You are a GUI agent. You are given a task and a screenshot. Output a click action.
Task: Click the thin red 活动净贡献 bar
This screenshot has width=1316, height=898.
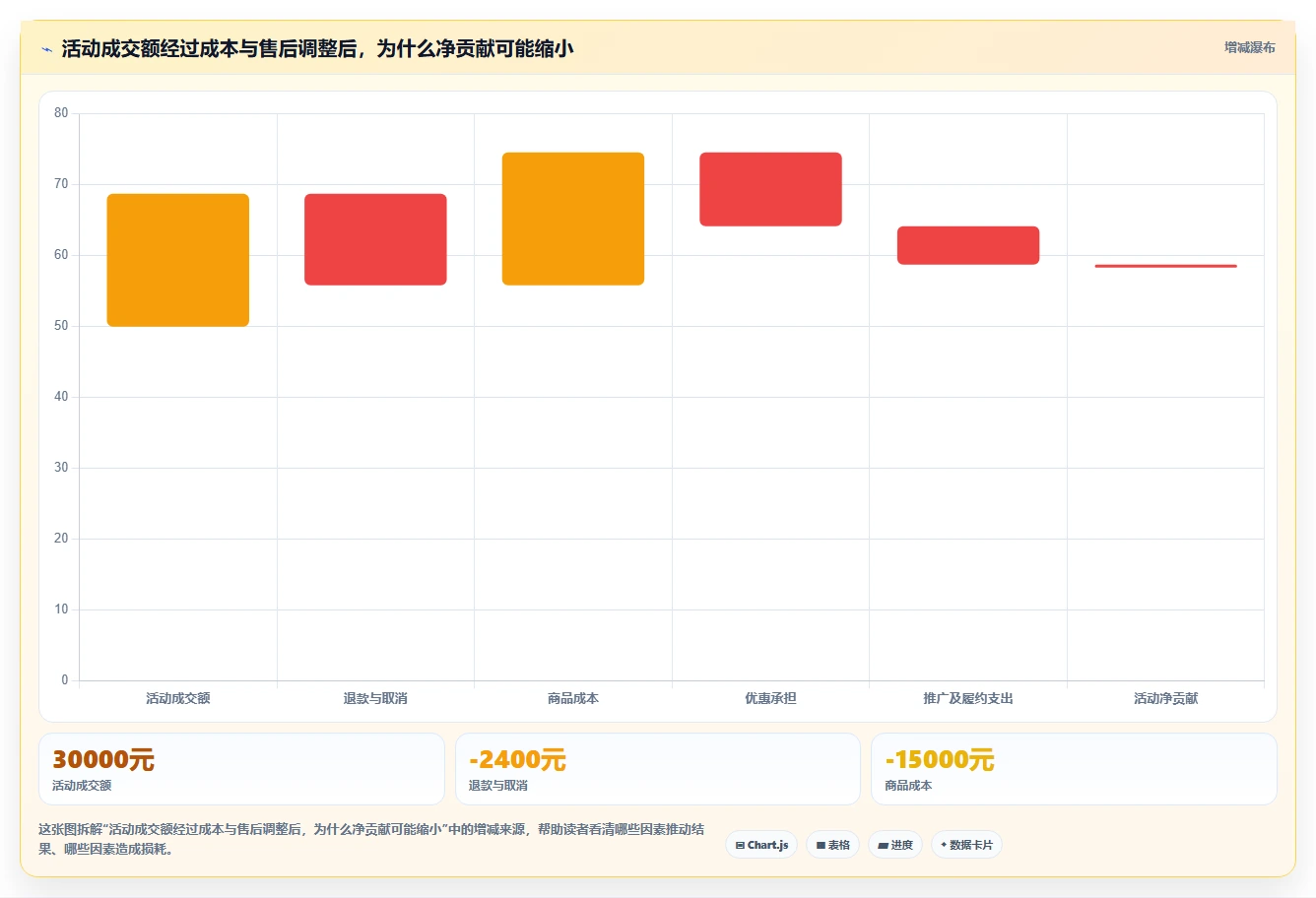[1165, 266]
